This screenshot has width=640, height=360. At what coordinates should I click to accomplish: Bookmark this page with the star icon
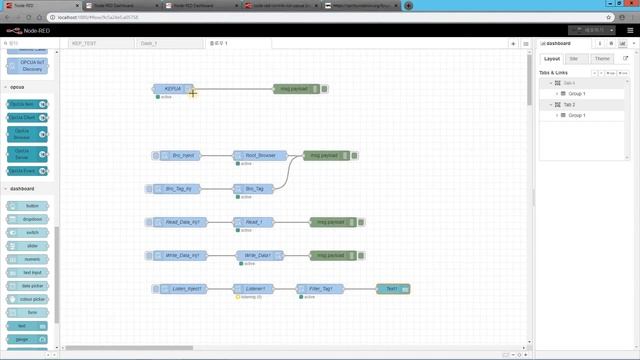coord(608,17)
